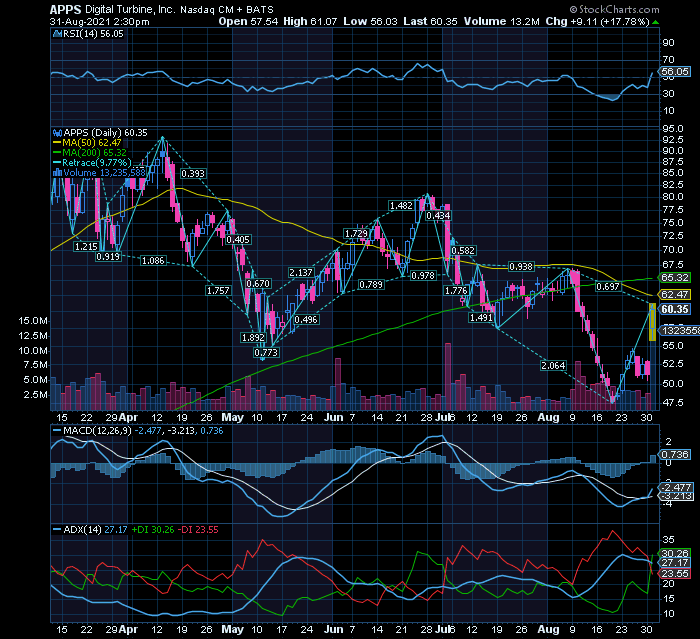Click the 1.776 retracement label

click(x=456, y=291)
